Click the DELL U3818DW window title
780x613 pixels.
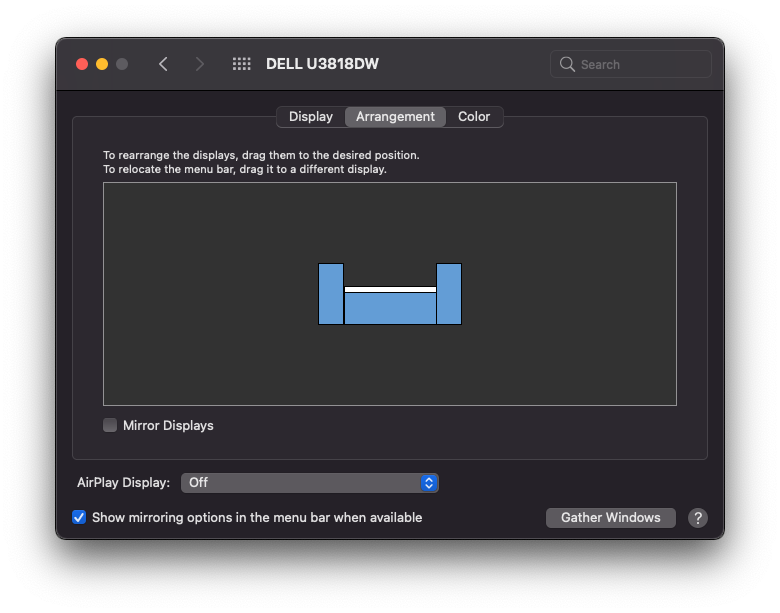click(x=322, y=64)
